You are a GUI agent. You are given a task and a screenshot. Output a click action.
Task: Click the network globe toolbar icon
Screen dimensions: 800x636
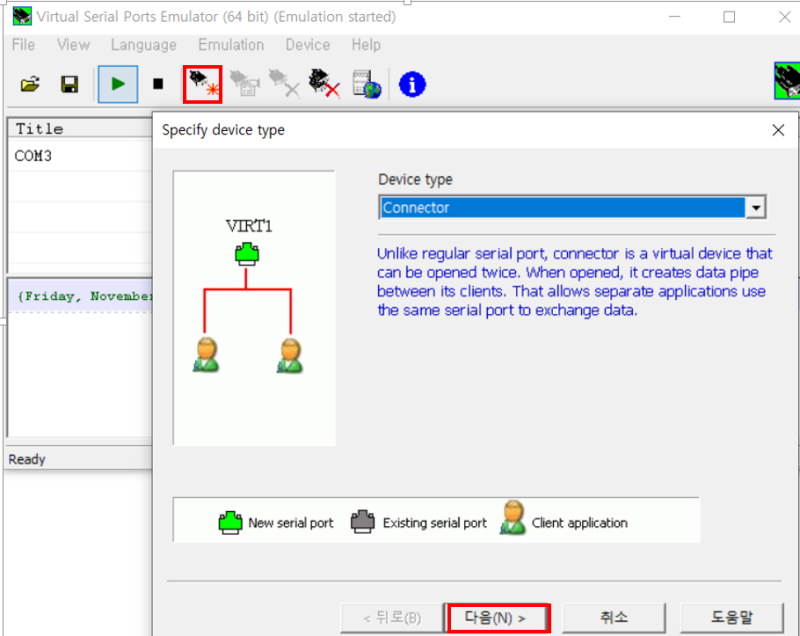[367, 84]
